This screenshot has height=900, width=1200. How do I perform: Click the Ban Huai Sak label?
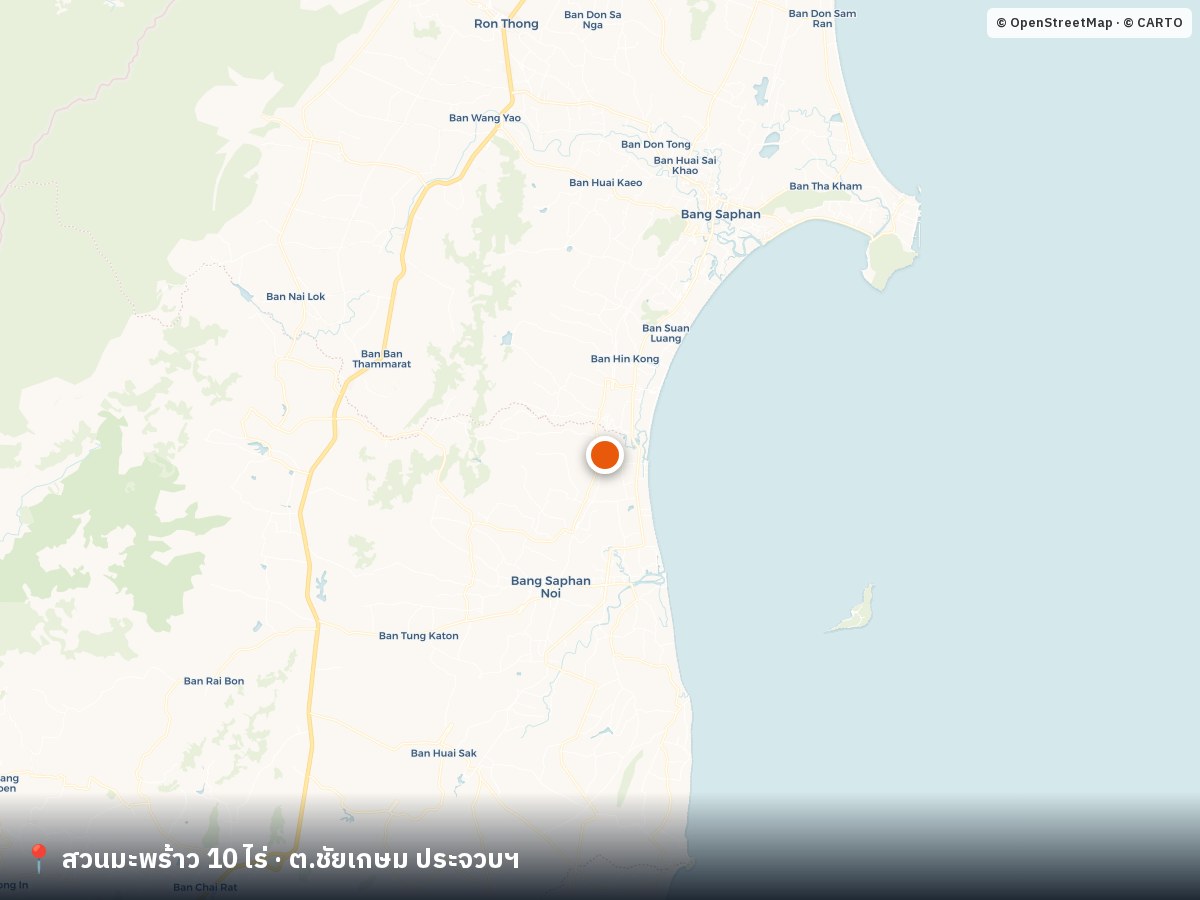[444, 753]
